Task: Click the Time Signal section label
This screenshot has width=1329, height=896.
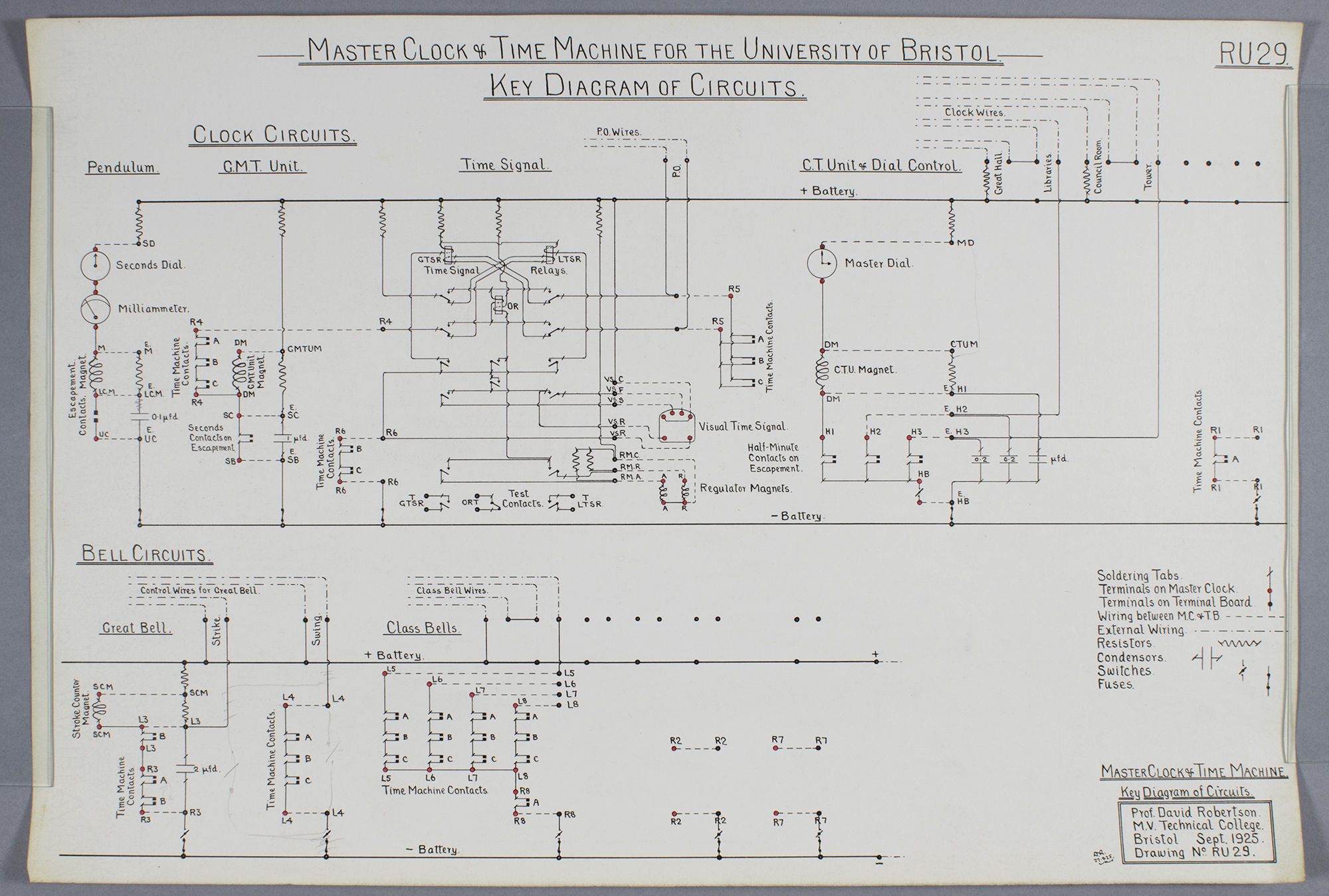Action: point(505,165)
